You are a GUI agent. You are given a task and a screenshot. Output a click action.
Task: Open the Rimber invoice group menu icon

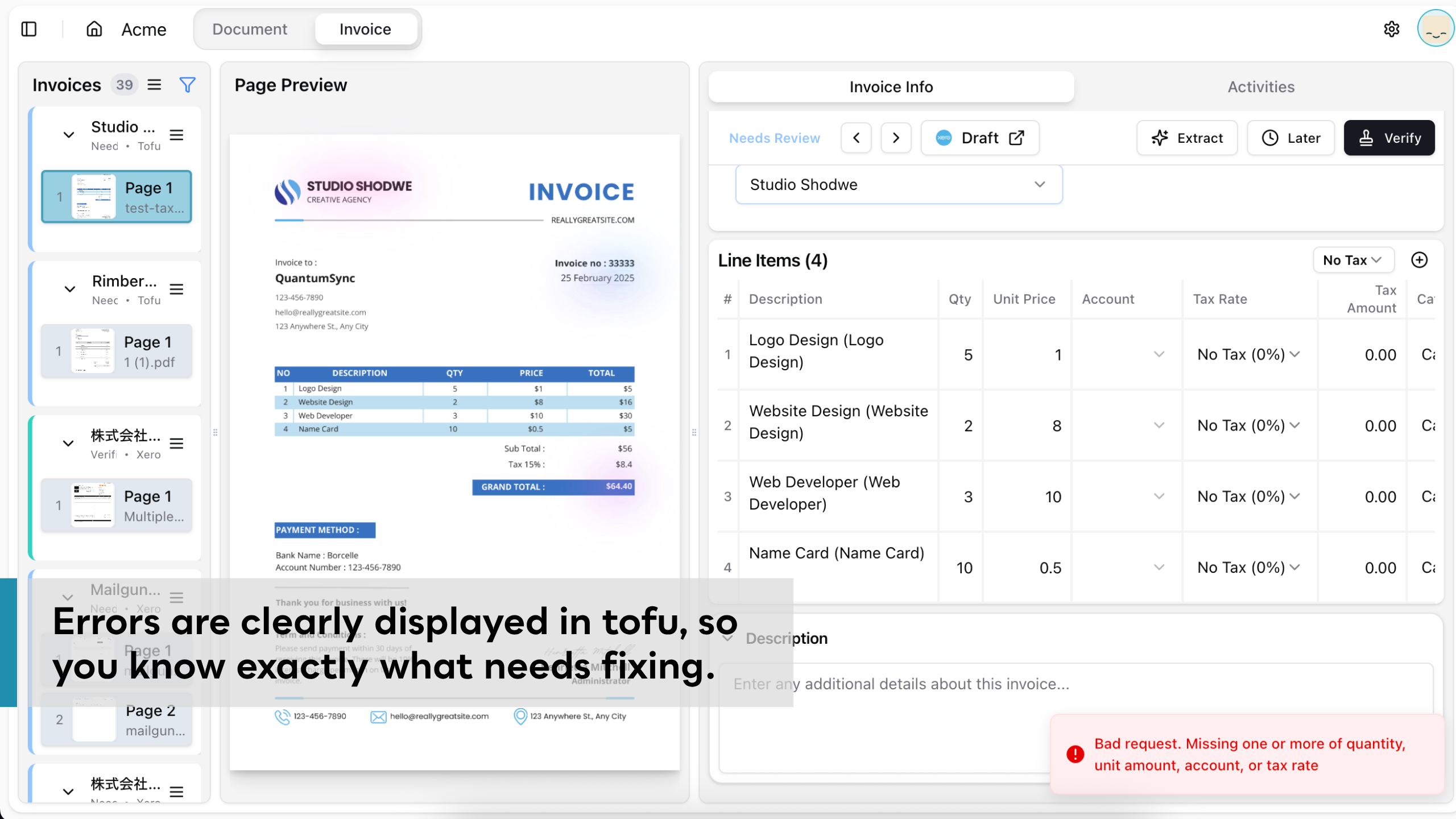click(177, 289)
